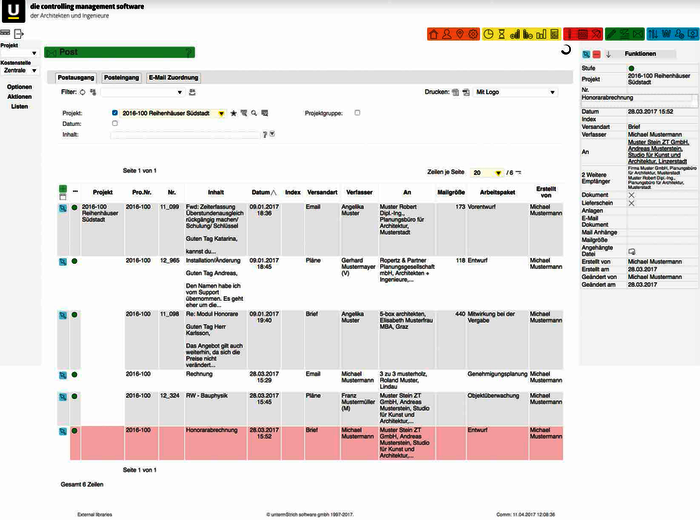Open Aktionen in left sidebar
Image resolution: width=700 pixels, height=520 pixels.
click(20, 97)
